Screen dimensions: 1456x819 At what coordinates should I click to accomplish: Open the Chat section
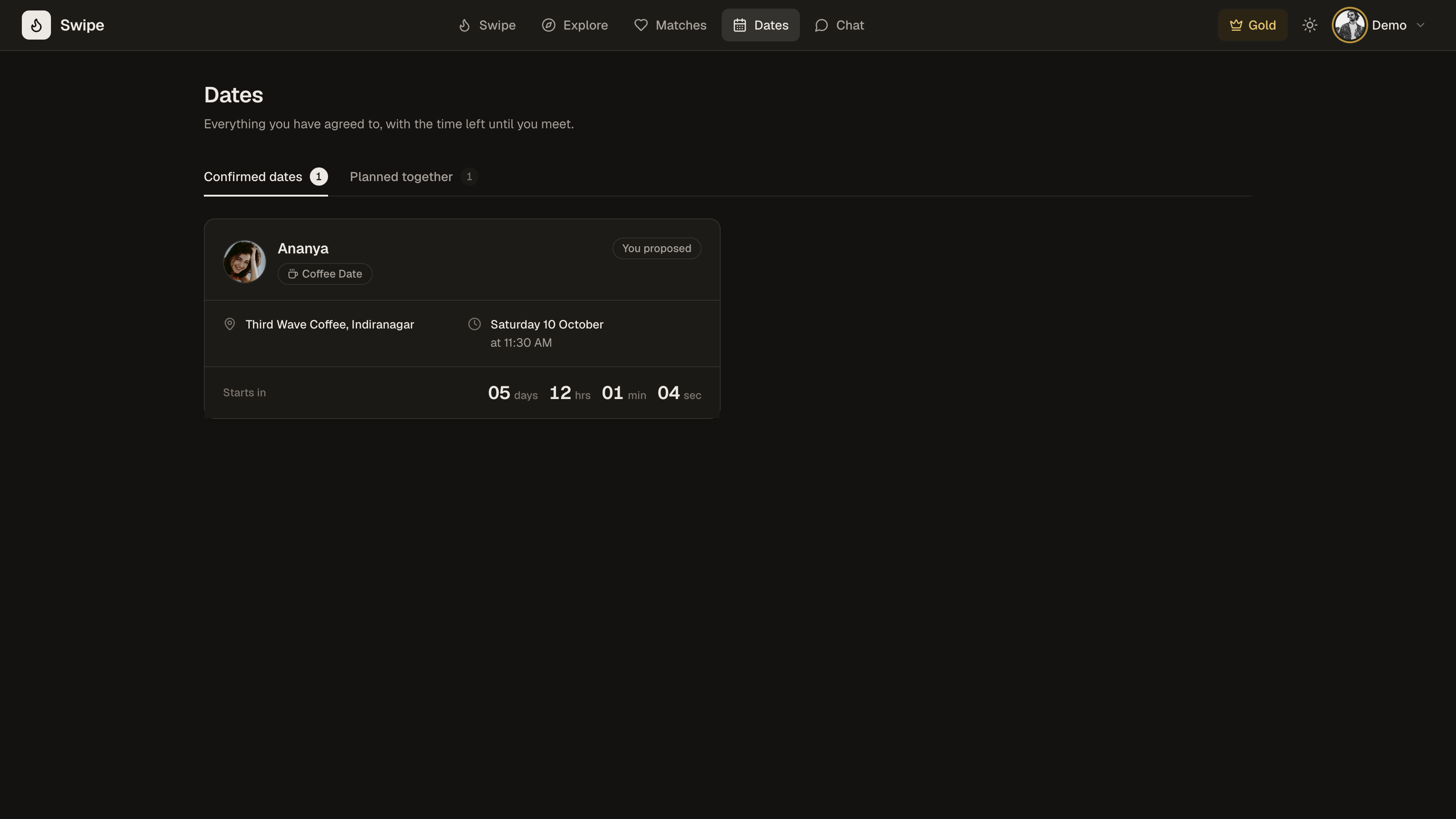pyautogui.click(x=839, y=25)
